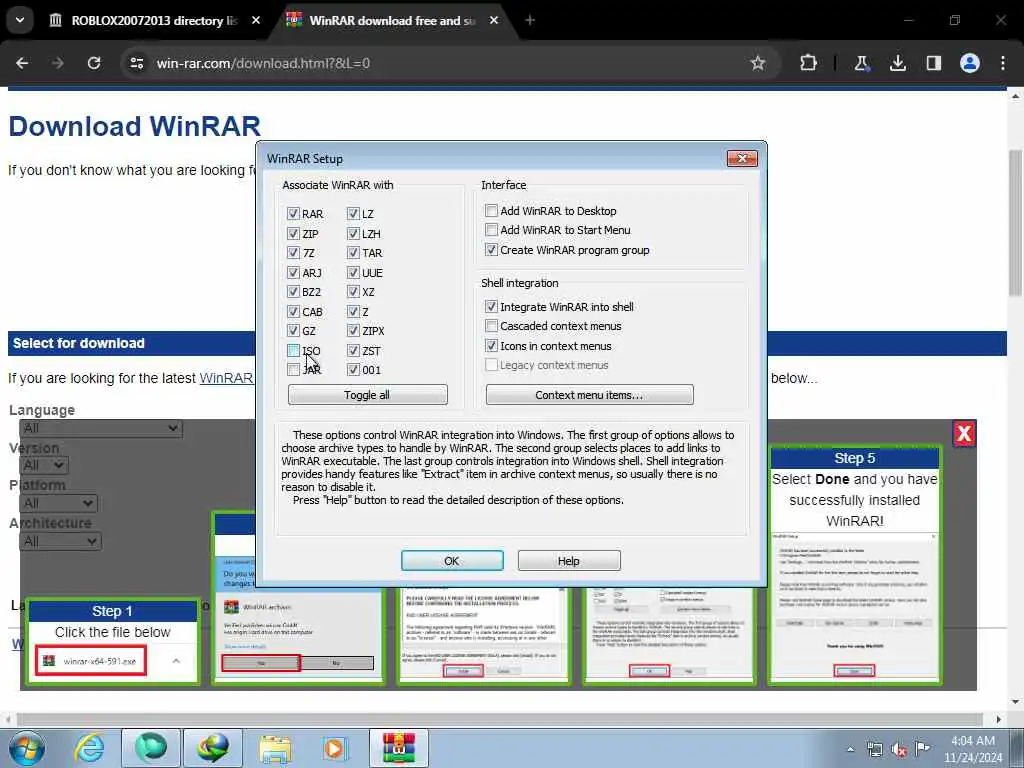Open the profile avatar icon
The height and width of the screenshot is (768, 1024).
coord(970,63)
